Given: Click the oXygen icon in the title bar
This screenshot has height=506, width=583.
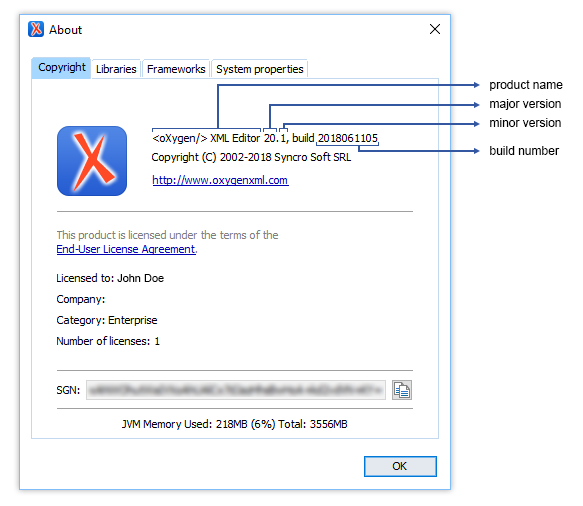Looking at the screenshot, I should point(36,29).
